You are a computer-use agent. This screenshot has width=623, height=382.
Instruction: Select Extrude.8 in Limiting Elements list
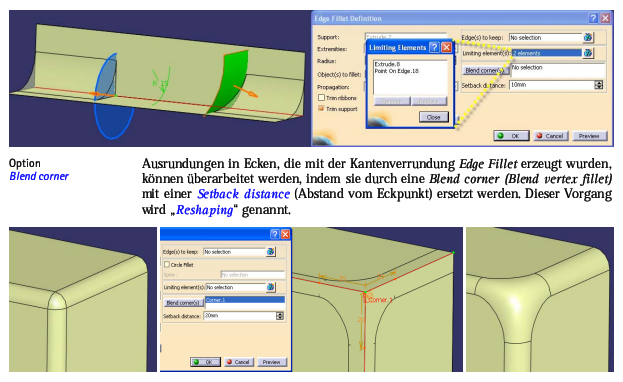387,64
